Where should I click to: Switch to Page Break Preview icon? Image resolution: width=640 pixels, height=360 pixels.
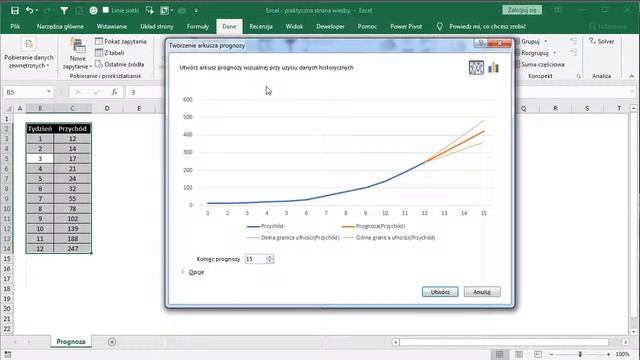coord(538,354)
